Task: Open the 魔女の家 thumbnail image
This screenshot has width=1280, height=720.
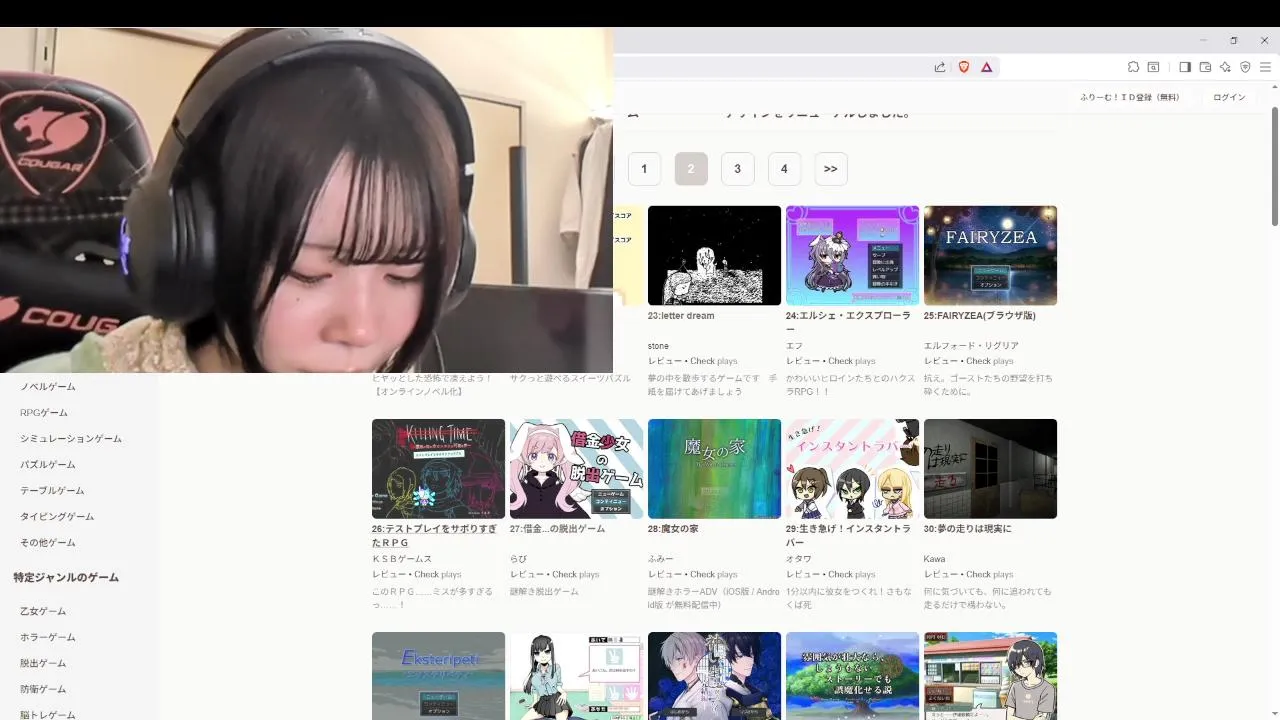Action: click(x=714, y=468)
